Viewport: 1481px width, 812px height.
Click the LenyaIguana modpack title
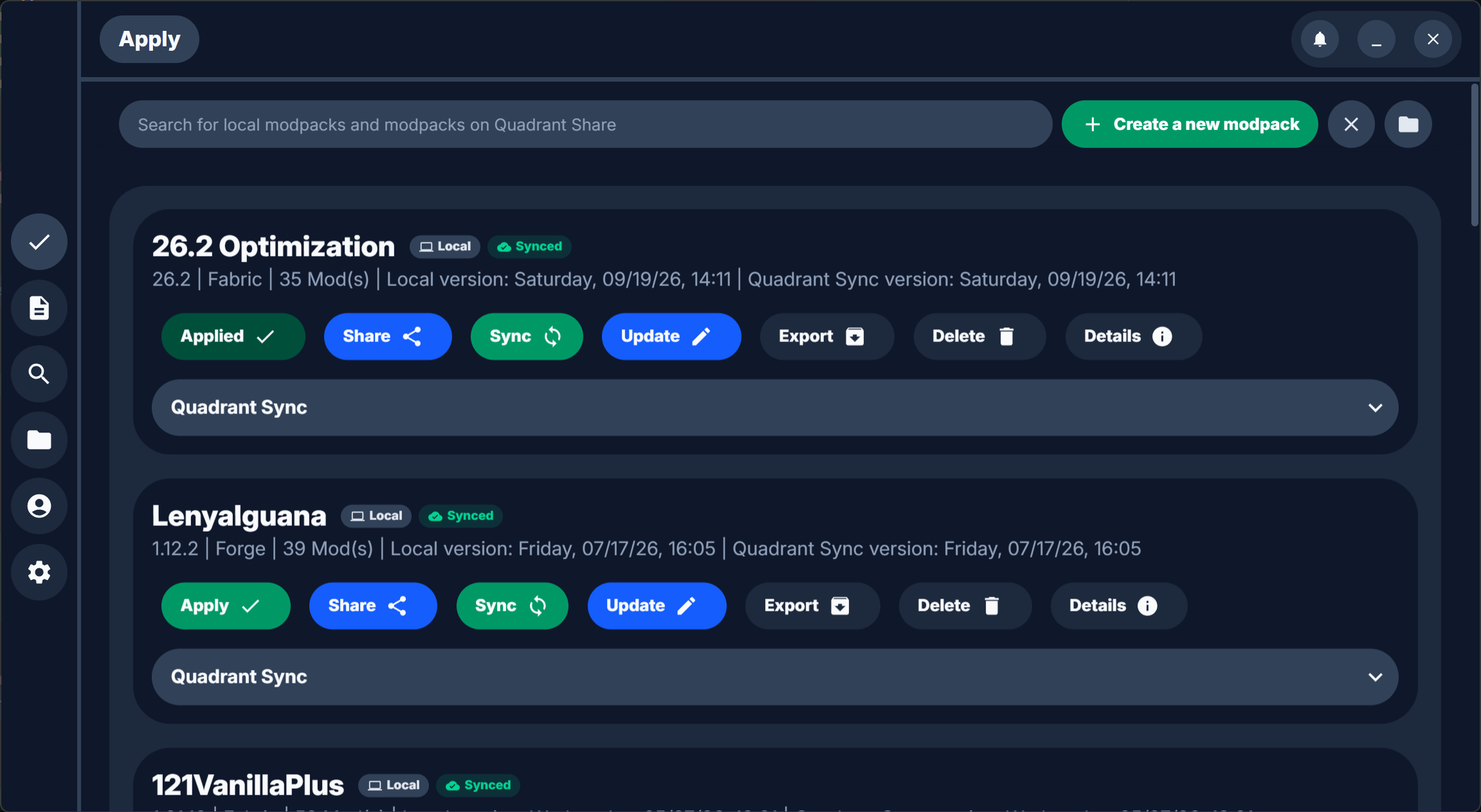(x=239, y=516)
